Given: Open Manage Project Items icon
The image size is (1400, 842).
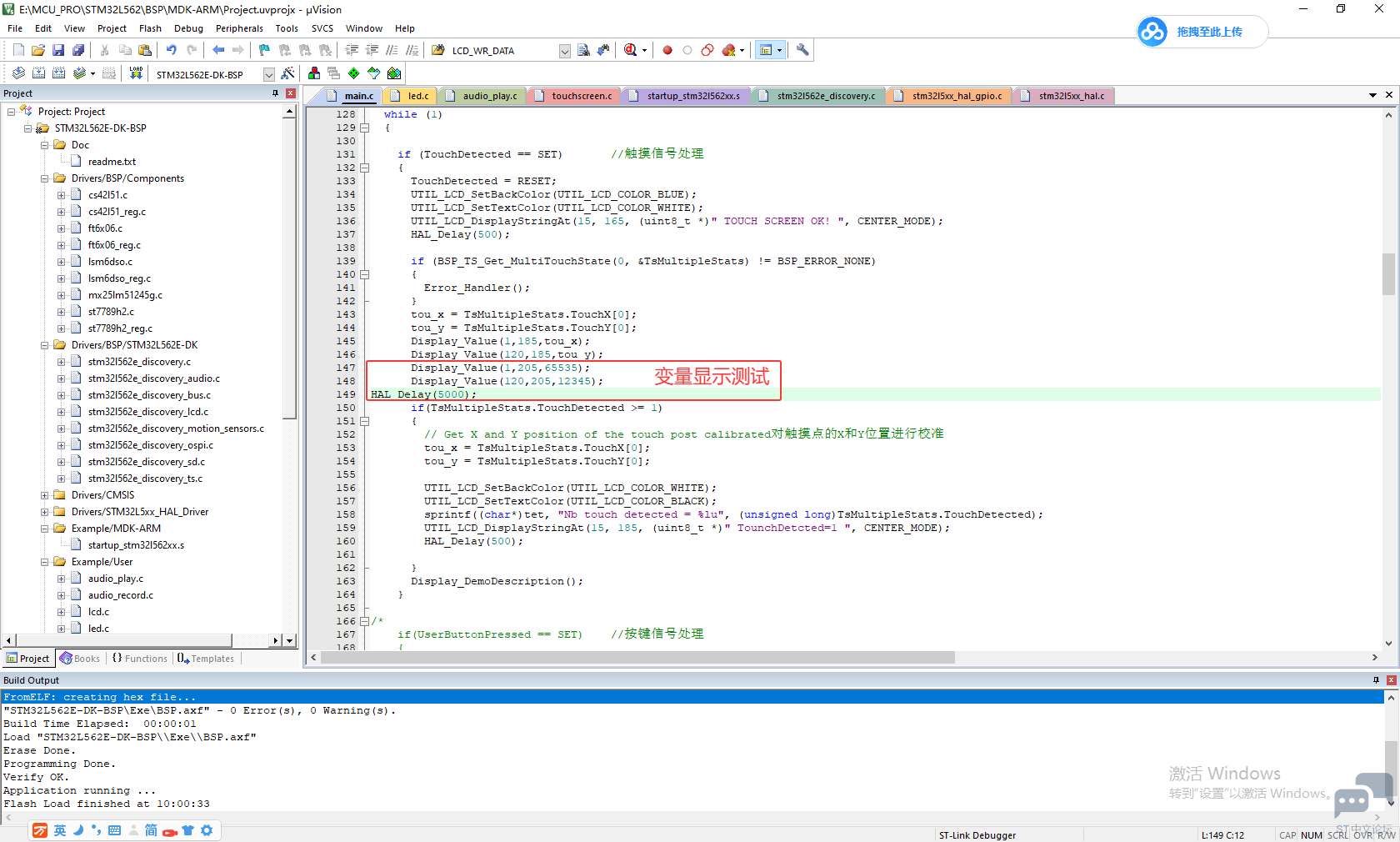Looking at the screenshot, I should coord(314,73).
